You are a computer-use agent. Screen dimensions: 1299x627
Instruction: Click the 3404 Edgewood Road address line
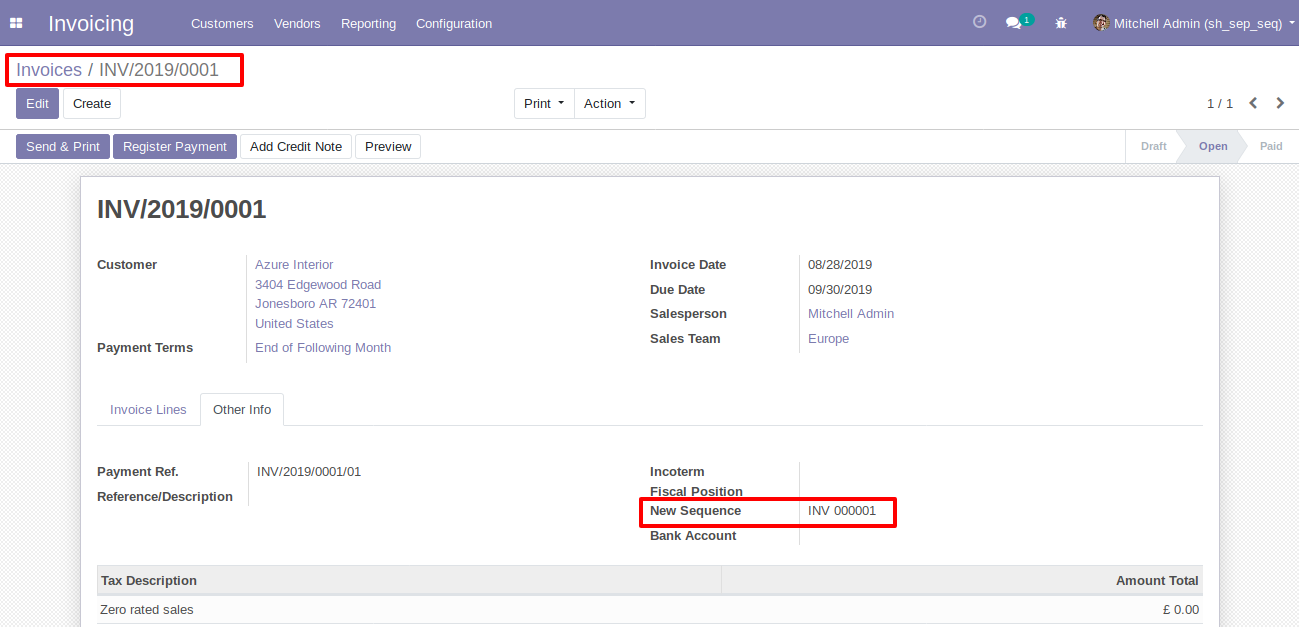[x=318, y=285]
